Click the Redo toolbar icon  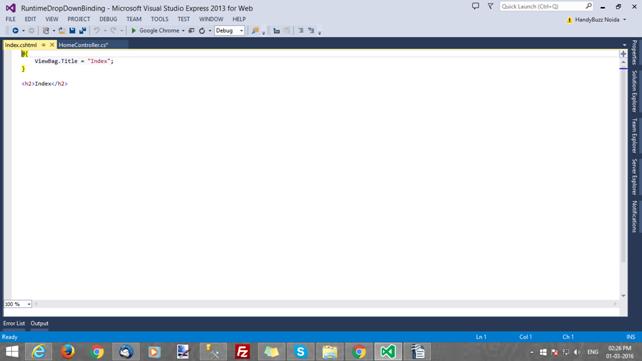click(x=113, y=31)
